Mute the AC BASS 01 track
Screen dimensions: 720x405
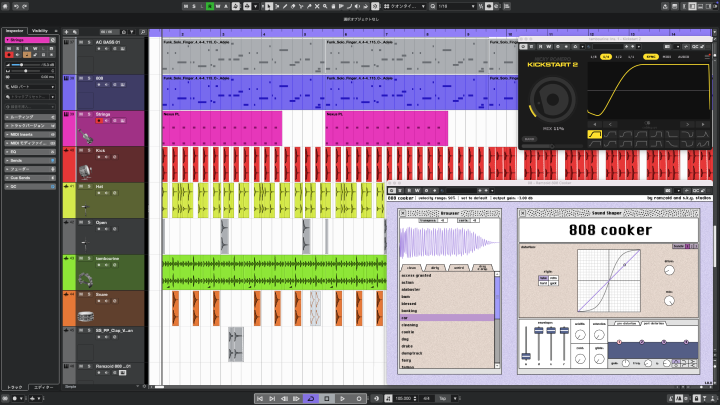pyautogui.click(x=81, y=42)
